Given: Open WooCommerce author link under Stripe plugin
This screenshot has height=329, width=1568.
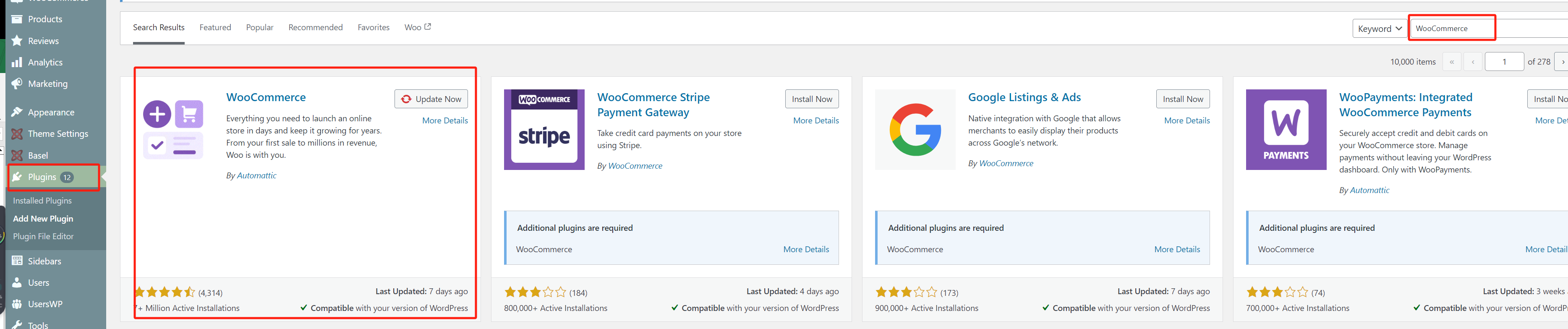Looking at the screenshot, I should (635, 165).
